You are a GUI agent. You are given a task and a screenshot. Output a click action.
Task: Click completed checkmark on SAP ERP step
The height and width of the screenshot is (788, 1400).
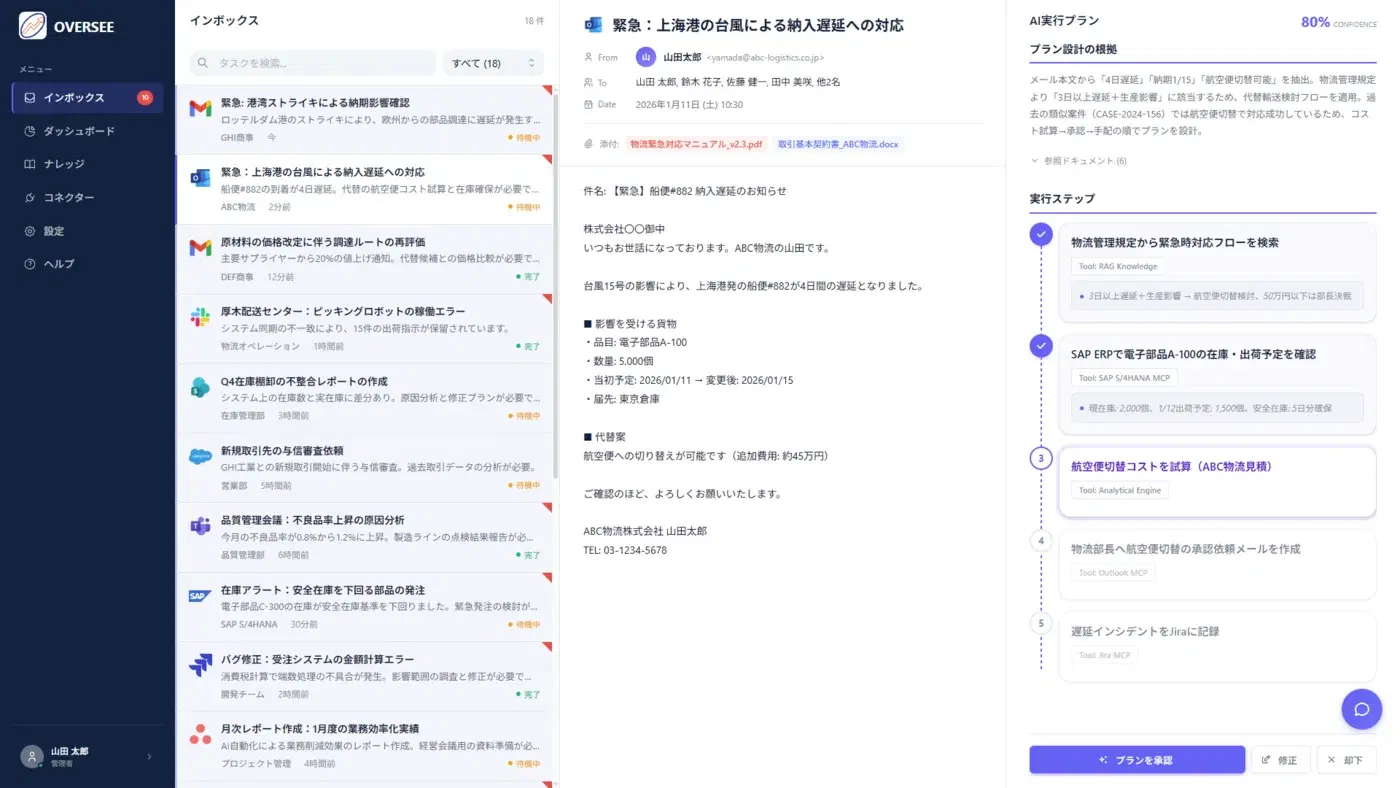coord(1041,346)
